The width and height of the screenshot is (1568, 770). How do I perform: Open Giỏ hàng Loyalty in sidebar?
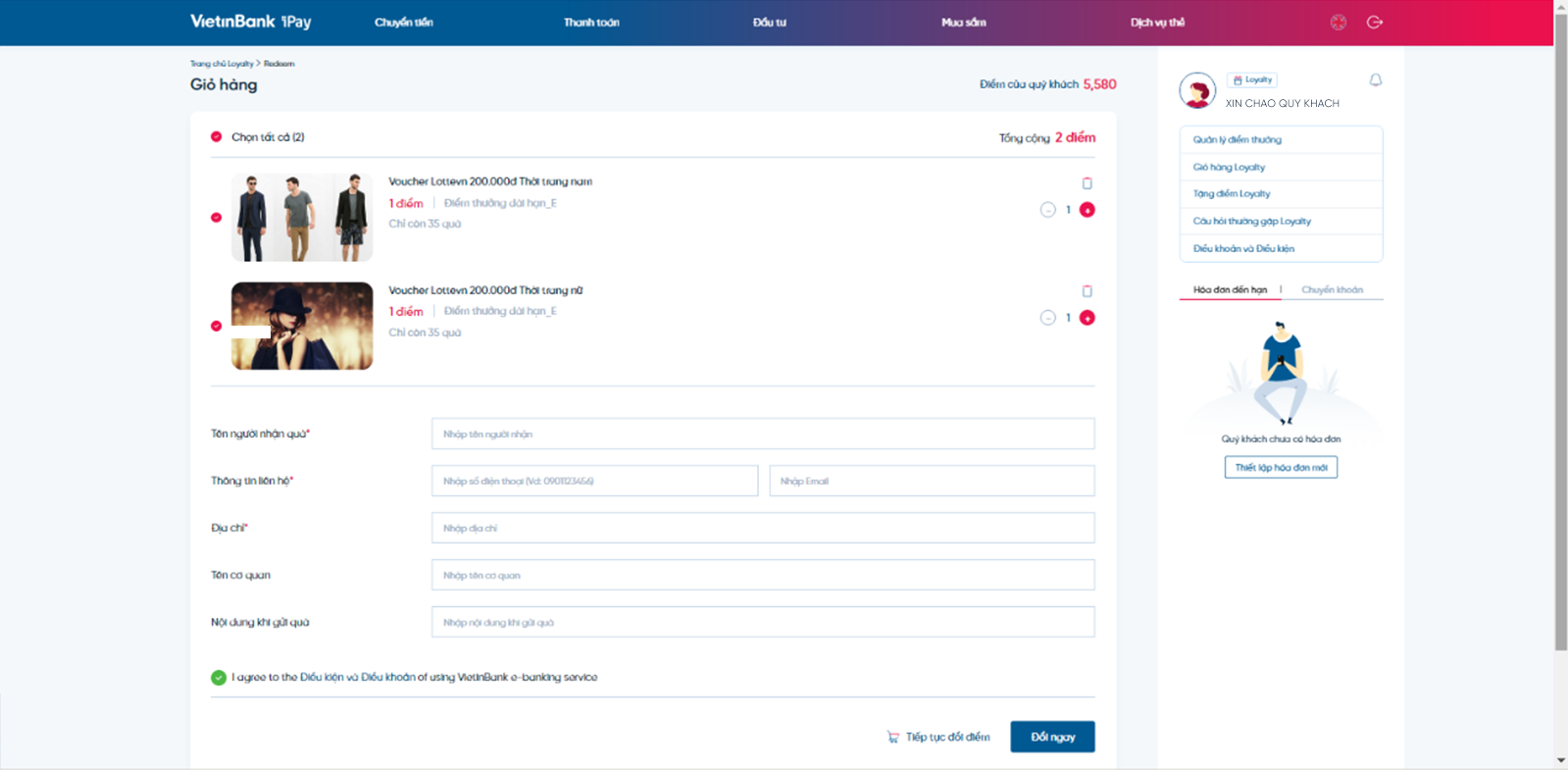(1281, 168)
